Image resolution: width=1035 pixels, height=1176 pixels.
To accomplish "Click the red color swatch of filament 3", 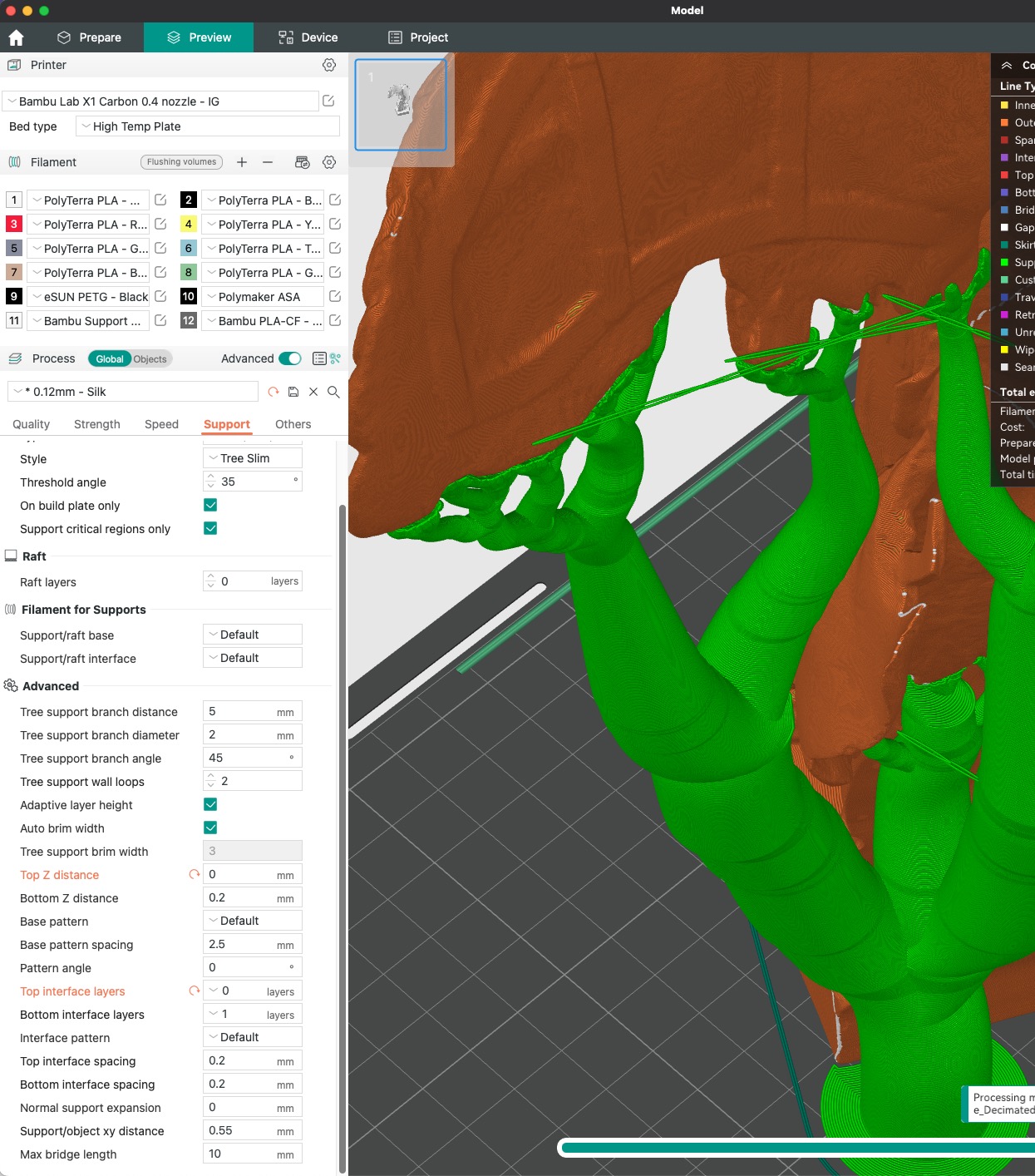I will (x=13, y=224).
